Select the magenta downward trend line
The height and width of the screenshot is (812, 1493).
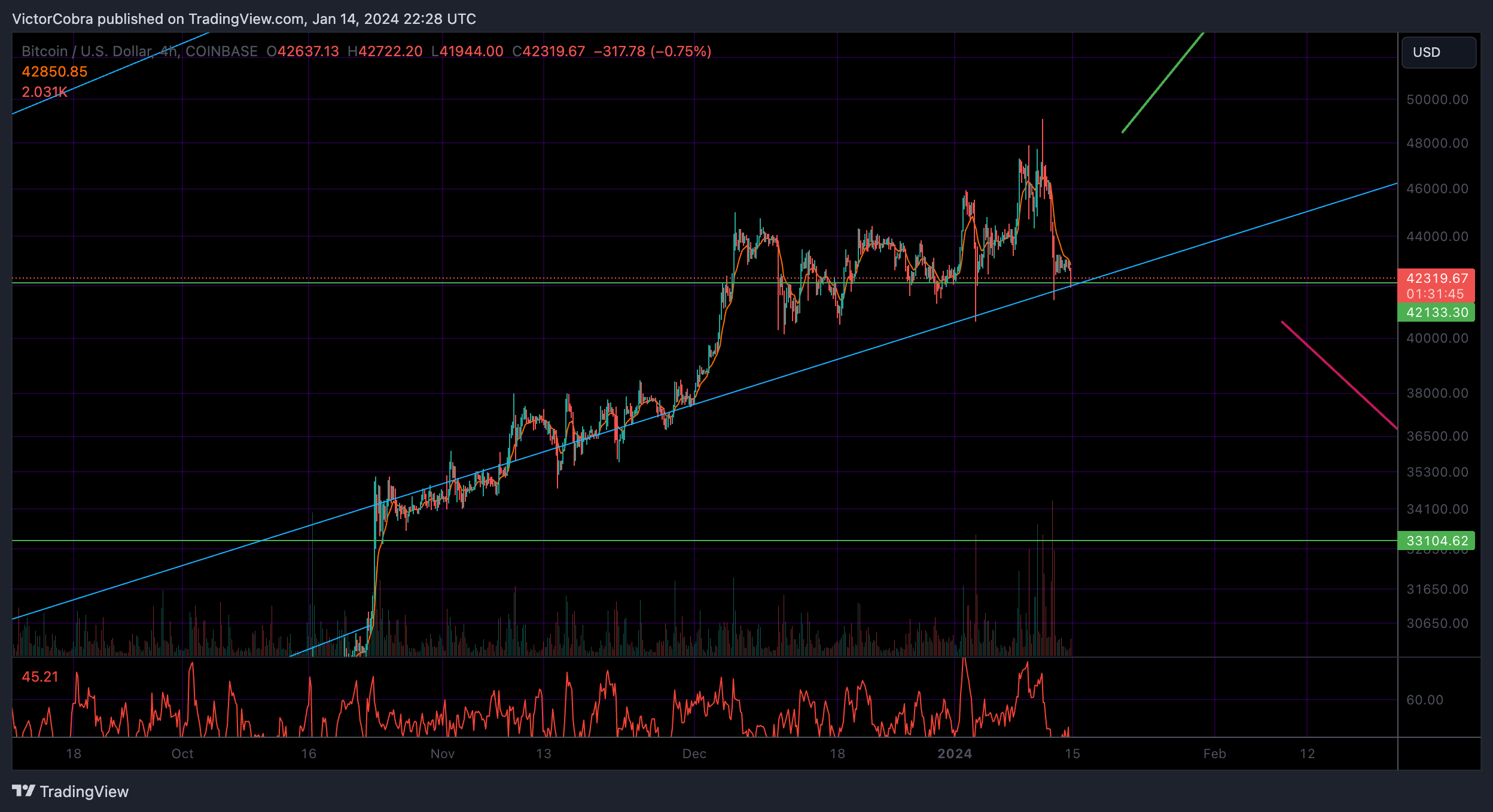pyautogui.click(x=1339, y=376)
